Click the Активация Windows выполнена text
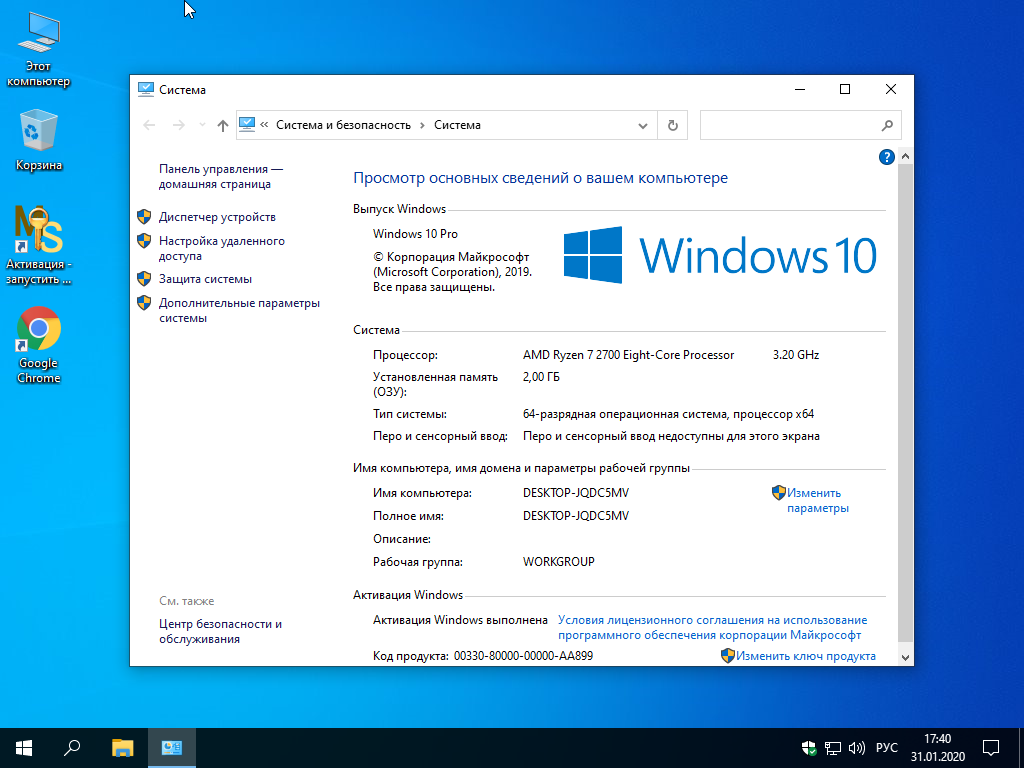The image size is (1024, 768). 460,620
